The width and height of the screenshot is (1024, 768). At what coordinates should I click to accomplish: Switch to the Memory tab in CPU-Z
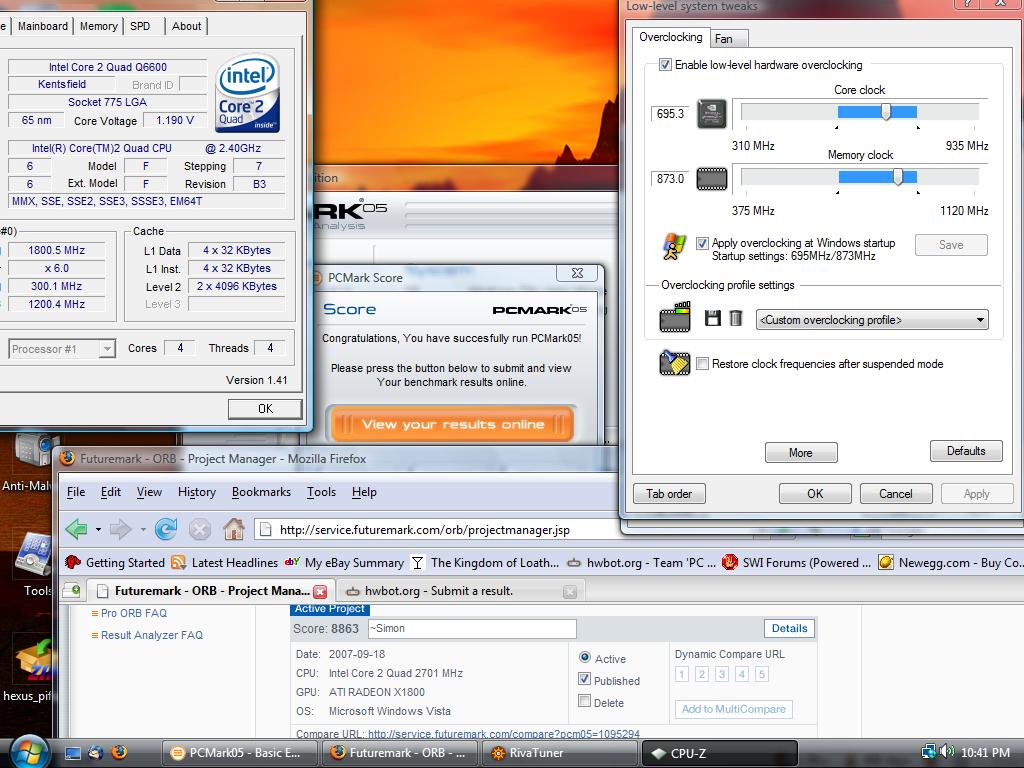[99, 26]
